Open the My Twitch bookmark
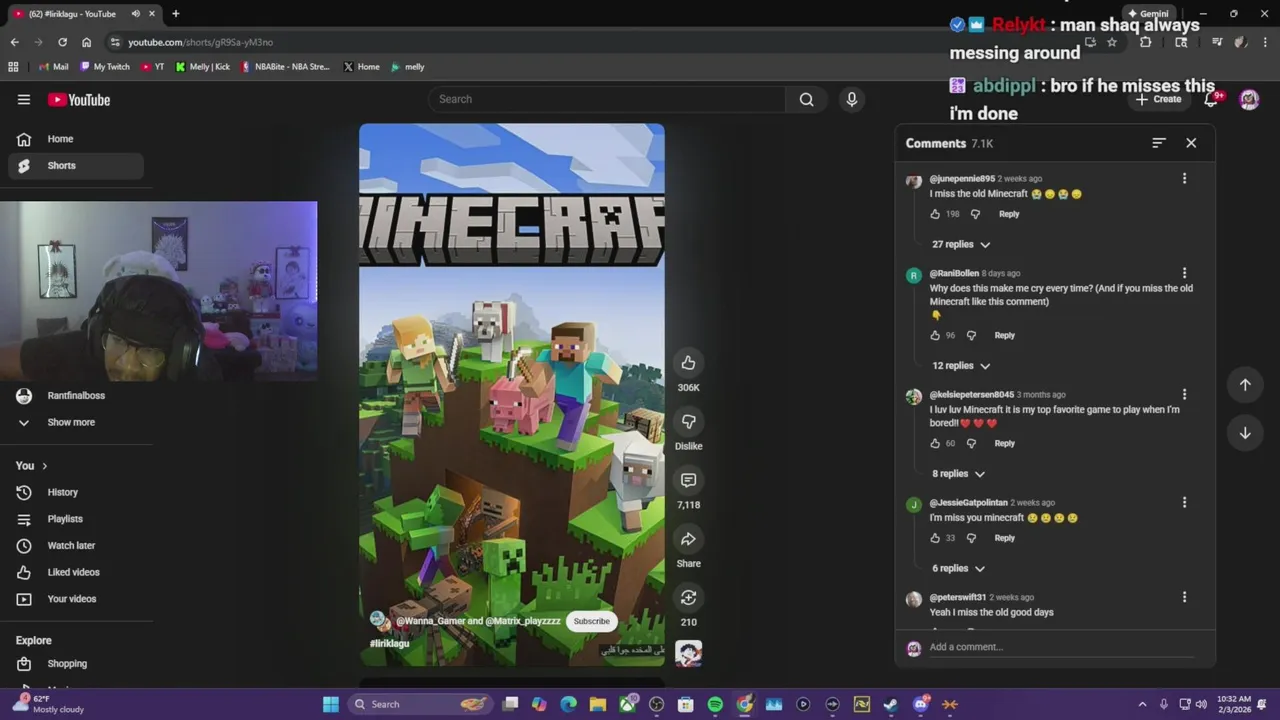 pyautogui.click(x=105, y=67)
